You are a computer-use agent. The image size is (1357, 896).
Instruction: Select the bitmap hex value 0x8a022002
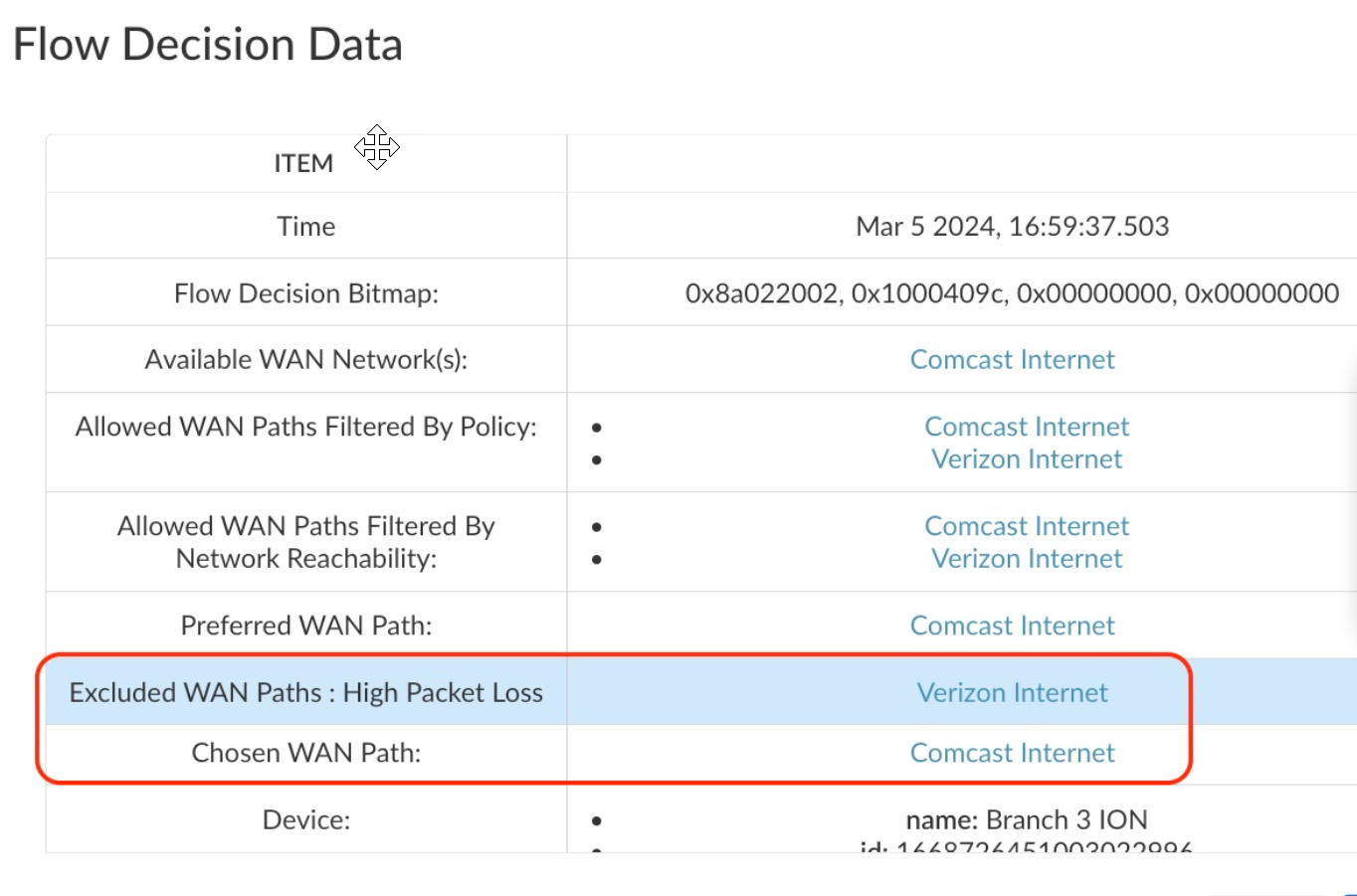coord(761,293)
